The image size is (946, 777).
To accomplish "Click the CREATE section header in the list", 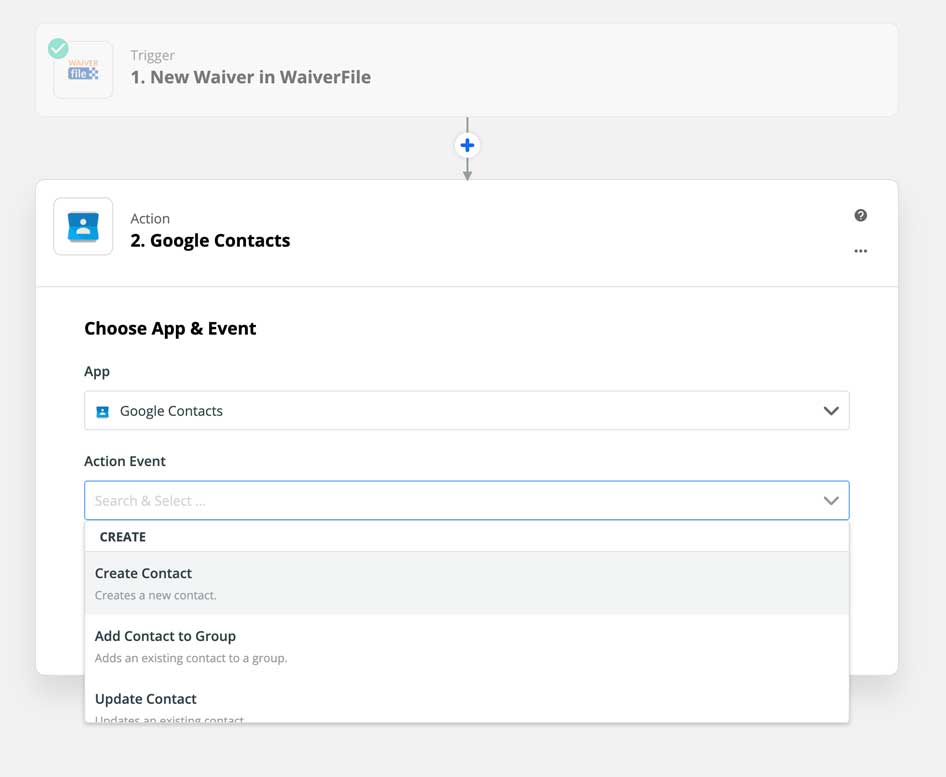I will click(x=122, y=537).
